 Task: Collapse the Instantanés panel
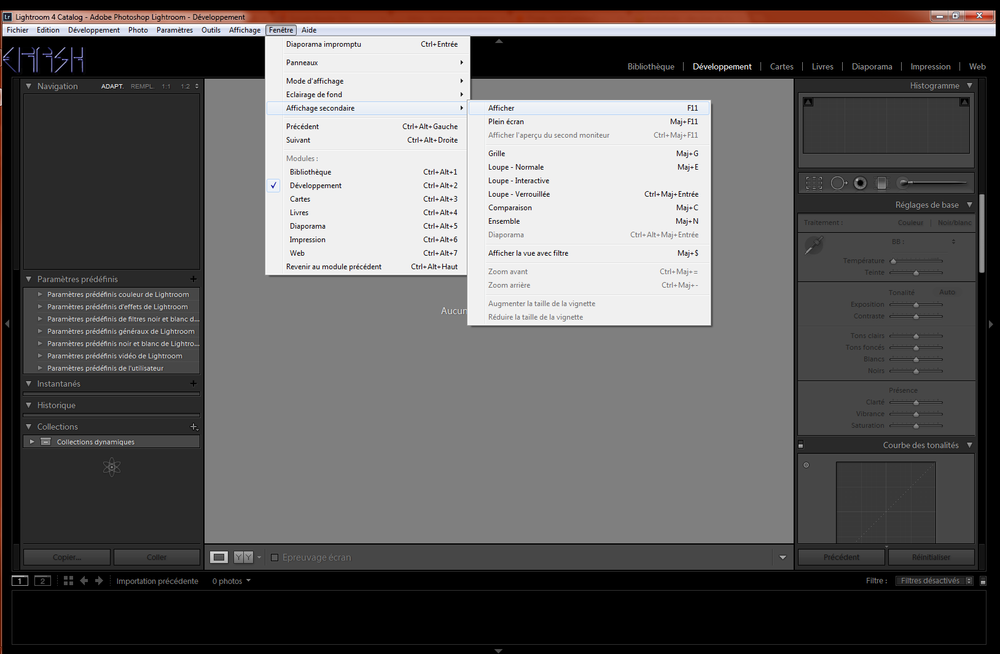[29, 383]
